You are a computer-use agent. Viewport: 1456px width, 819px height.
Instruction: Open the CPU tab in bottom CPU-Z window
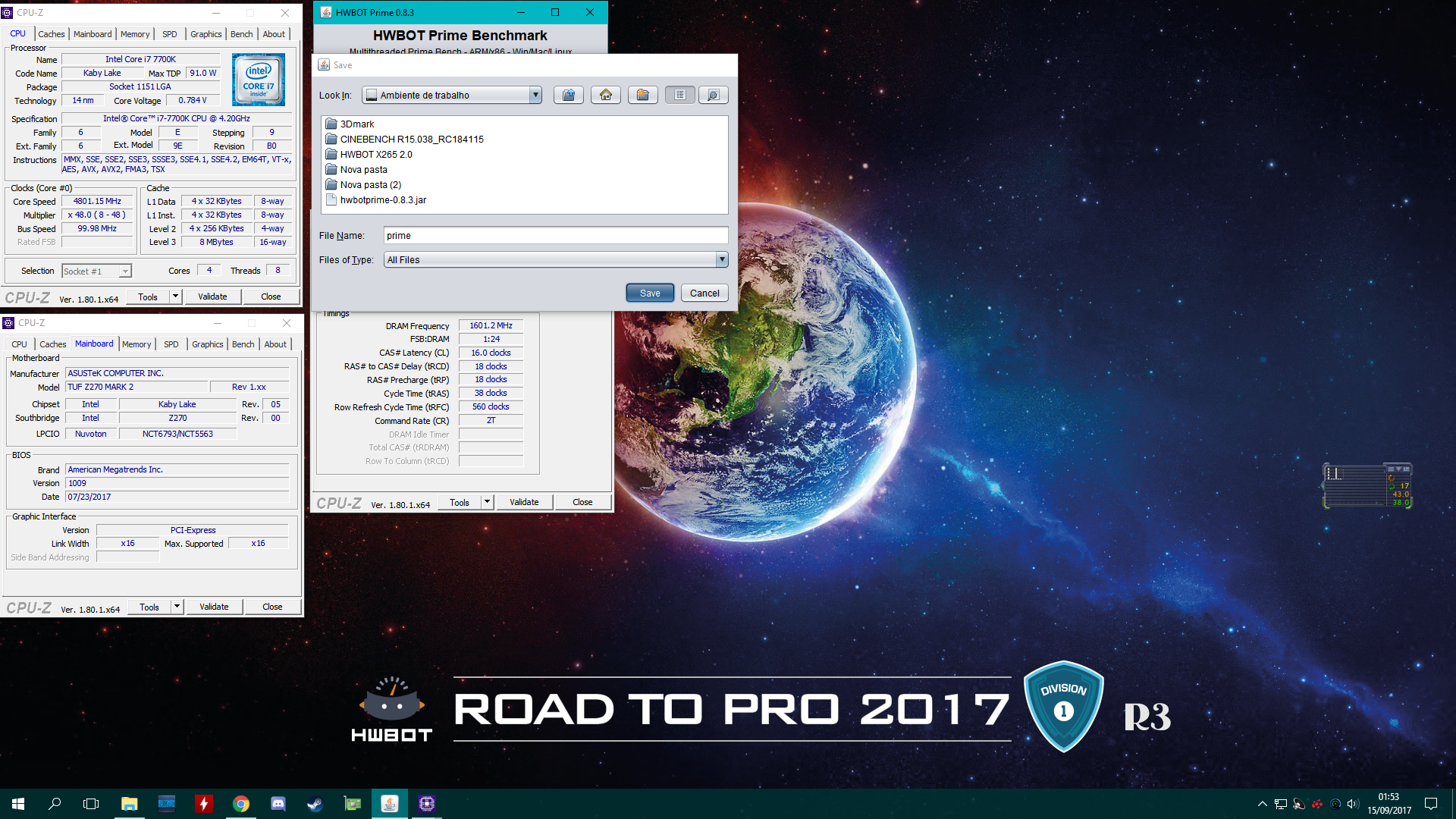tap(20, 344)
